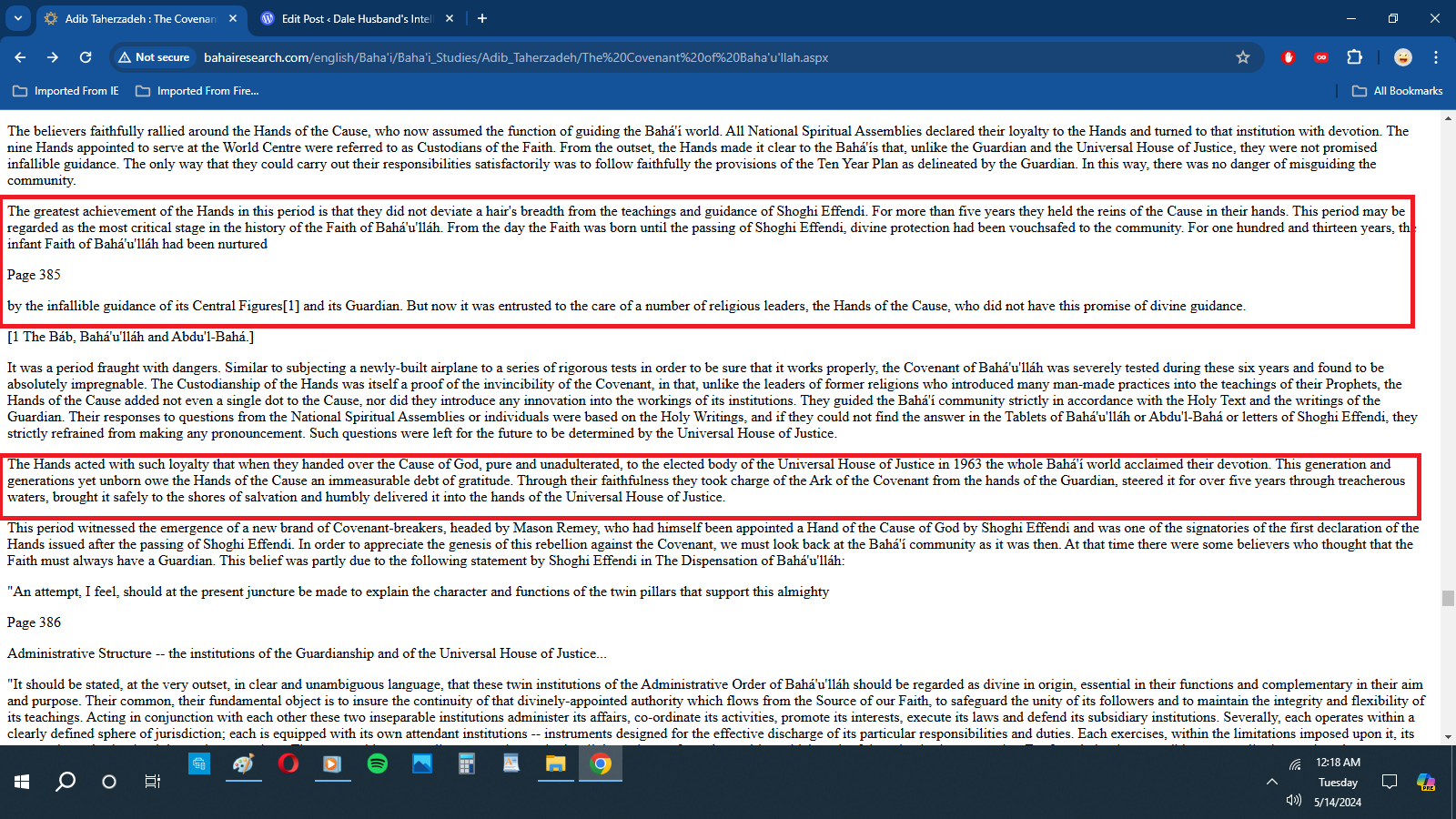Launch Opera from the taskbar

click(x=288, y=764)
